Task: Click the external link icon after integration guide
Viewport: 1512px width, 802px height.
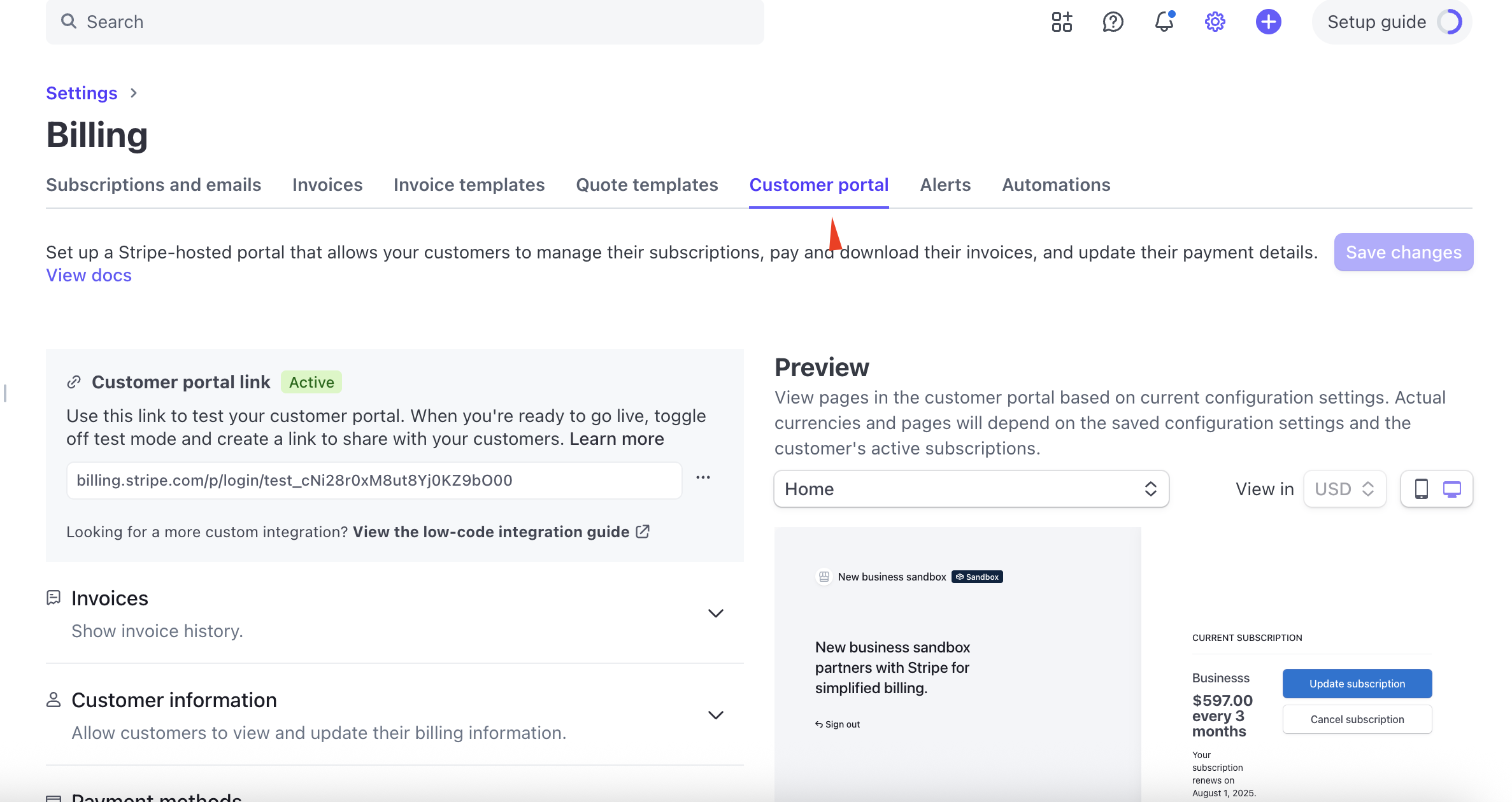Action: pyautogui.click(x=643, y=531)
